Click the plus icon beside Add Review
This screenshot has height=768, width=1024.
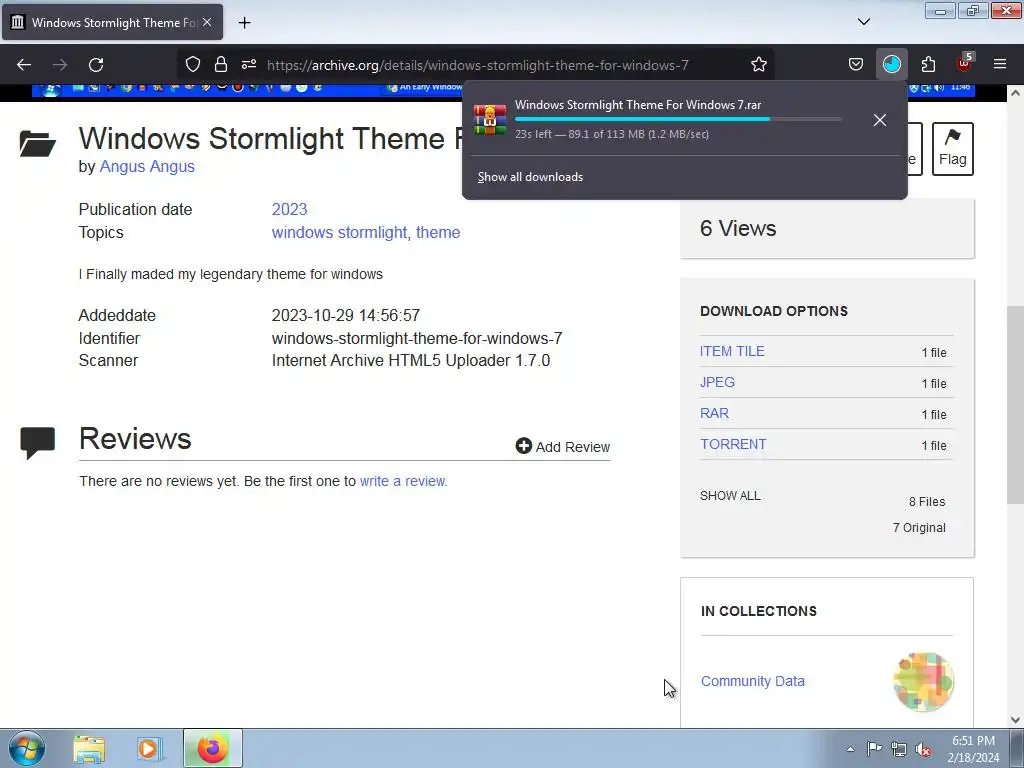point(523,445)
